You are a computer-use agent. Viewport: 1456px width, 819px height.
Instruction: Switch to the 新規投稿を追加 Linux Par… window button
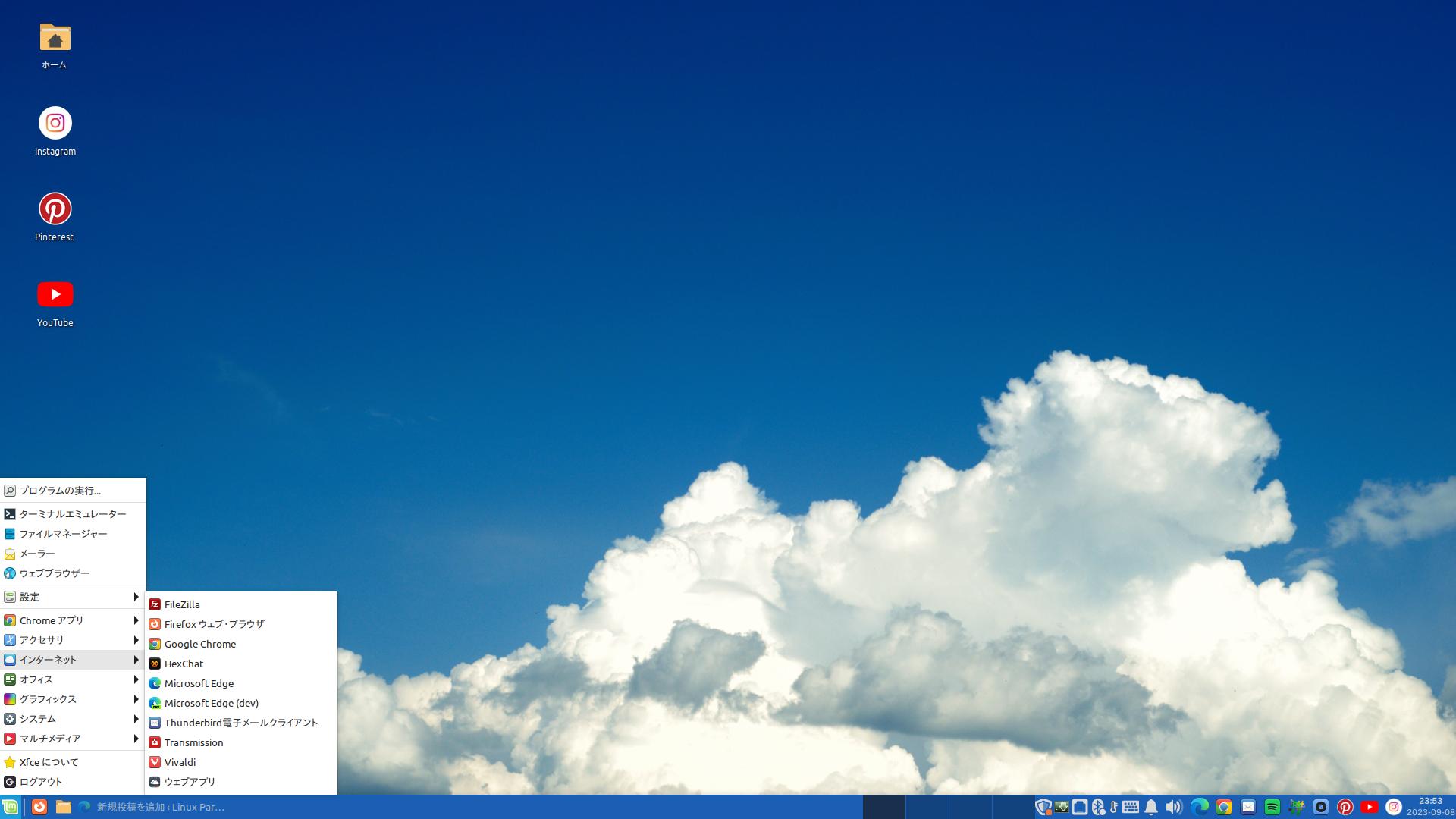[x=151, y=807]
